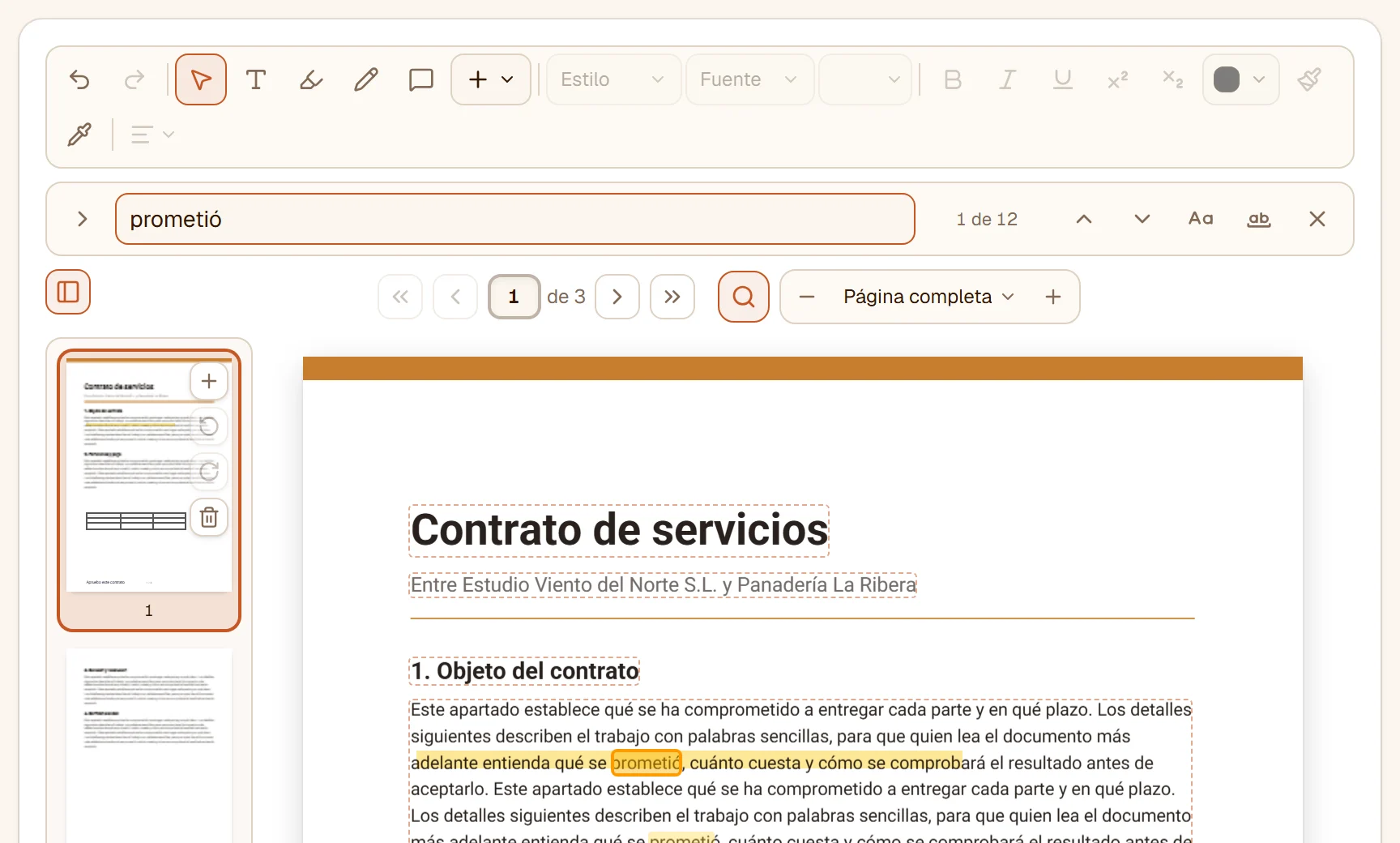This screenshot has width=1400, height=843.
Task: Select the eyedropper tool
Action: 79,135
